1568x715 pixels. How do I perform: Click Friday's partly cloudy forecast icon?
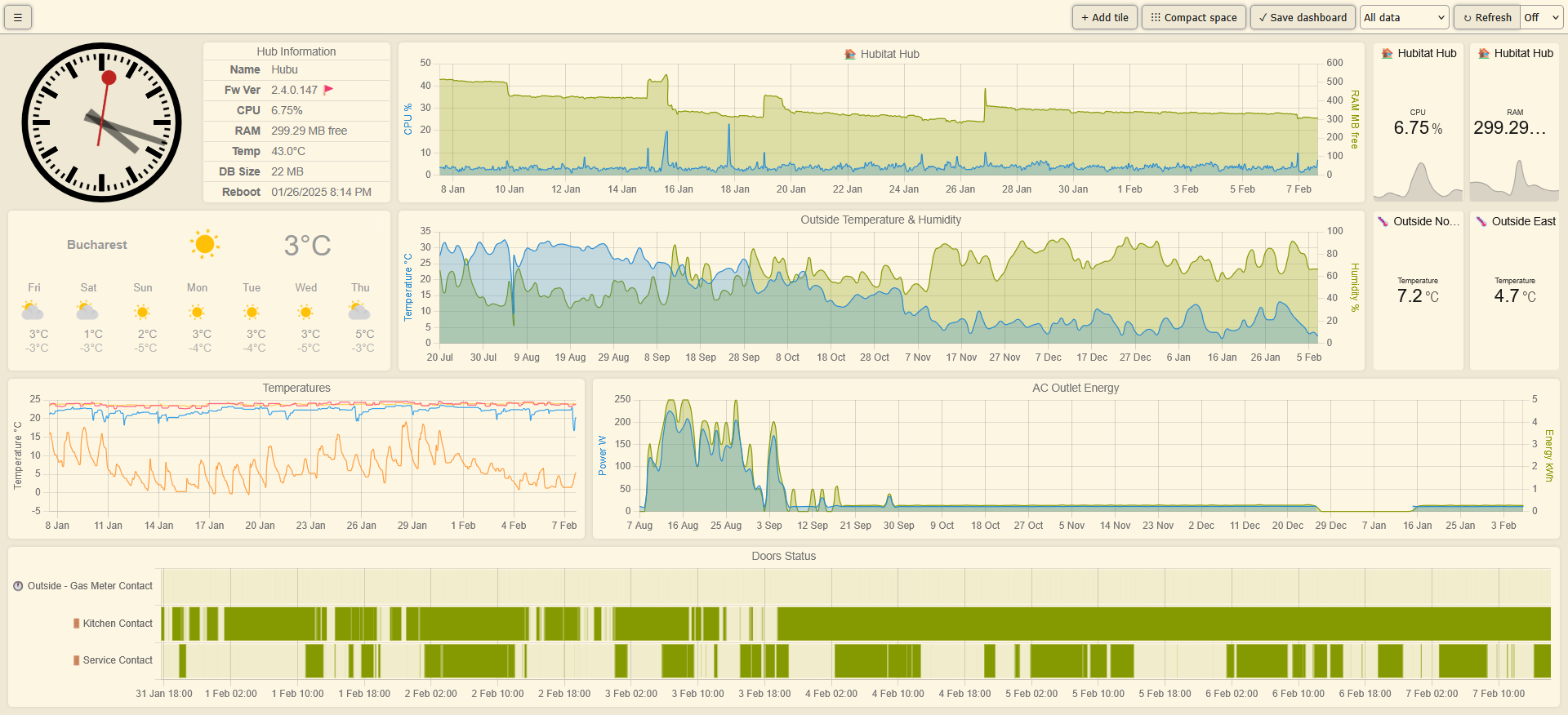click(x=33, y=311)
